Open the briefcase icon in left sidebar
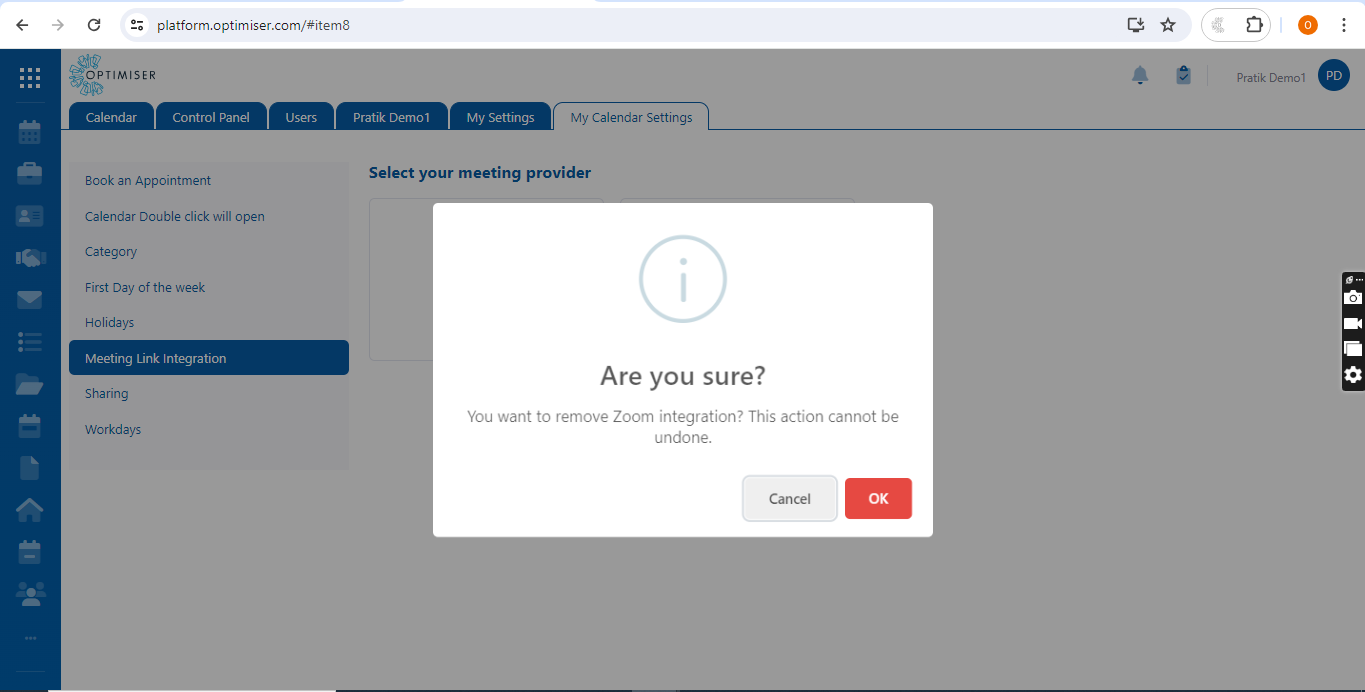Image resolution: width=1365 pixels, height=692 pixels. point(30,173)
